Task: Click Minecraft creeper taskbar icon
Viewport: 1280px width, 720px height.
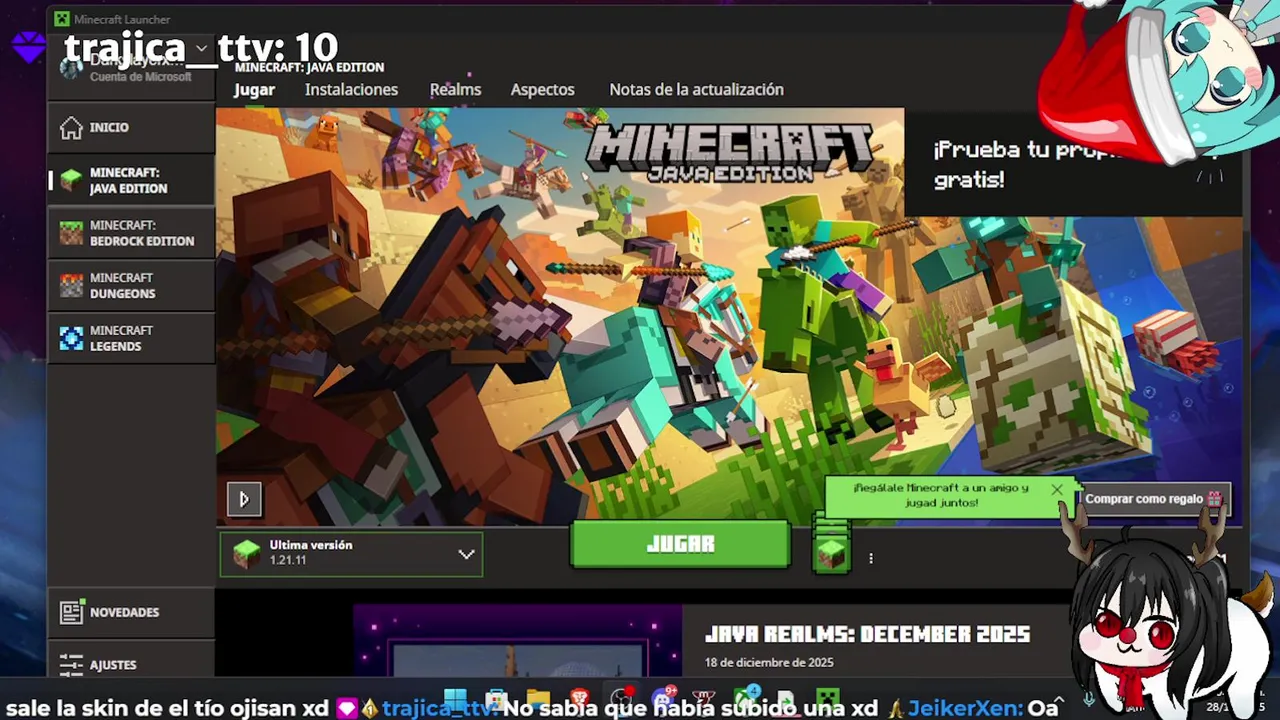Action: (827, 700)
